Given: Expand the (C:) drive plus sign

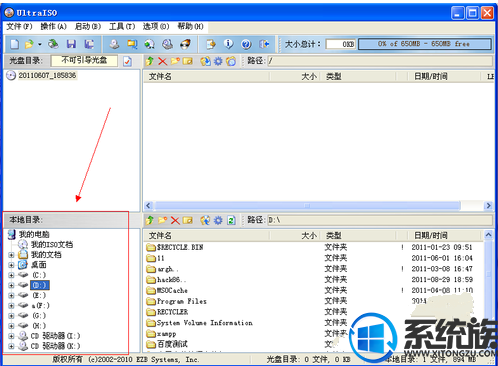Looking at the screenshot, I should (x=11, y=275).
